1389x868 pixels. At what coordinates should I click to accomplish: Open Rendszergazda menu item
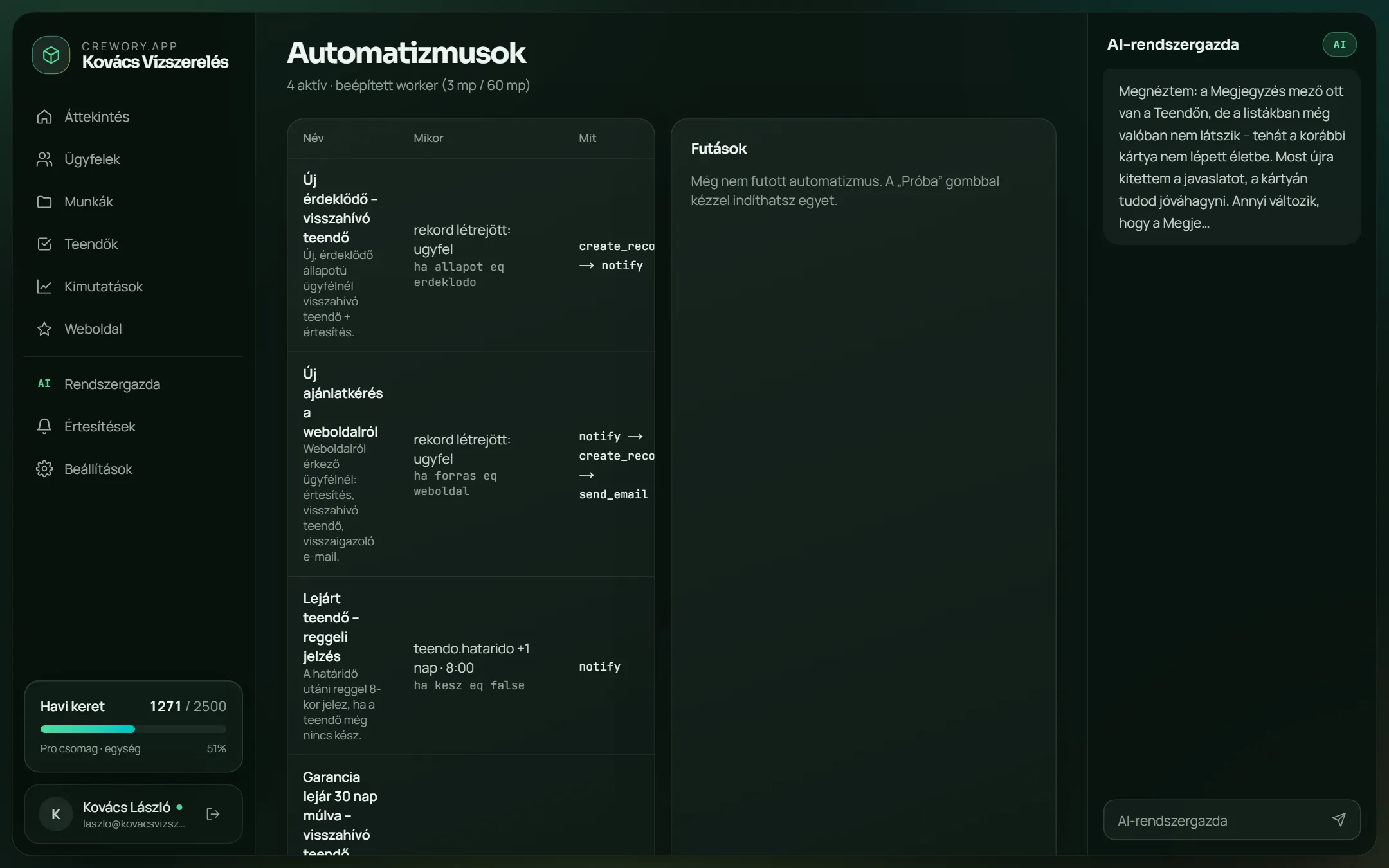tap(134, 384)
